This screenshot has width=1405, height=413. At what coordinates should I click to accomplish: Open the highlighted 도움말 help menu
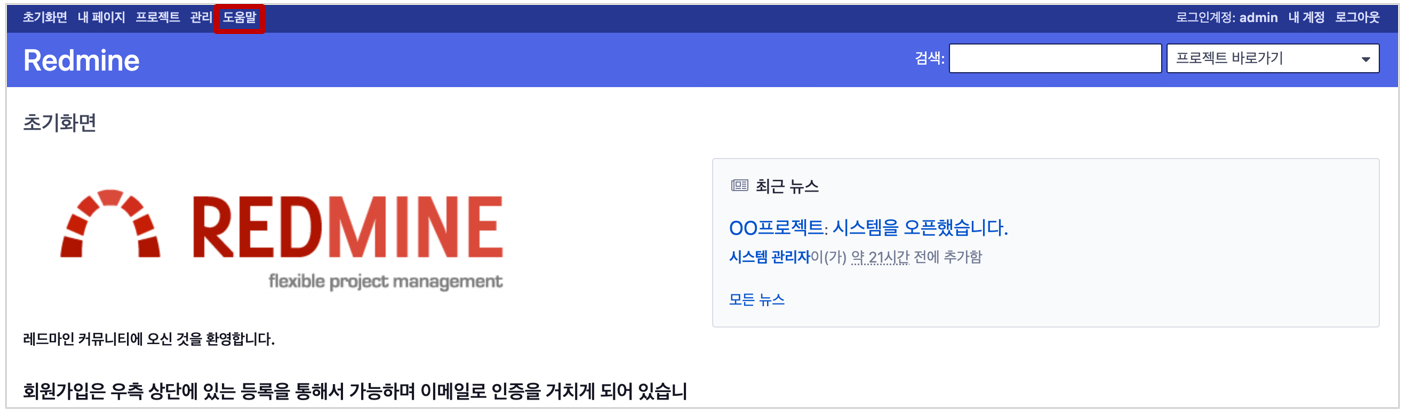point(240,17)
